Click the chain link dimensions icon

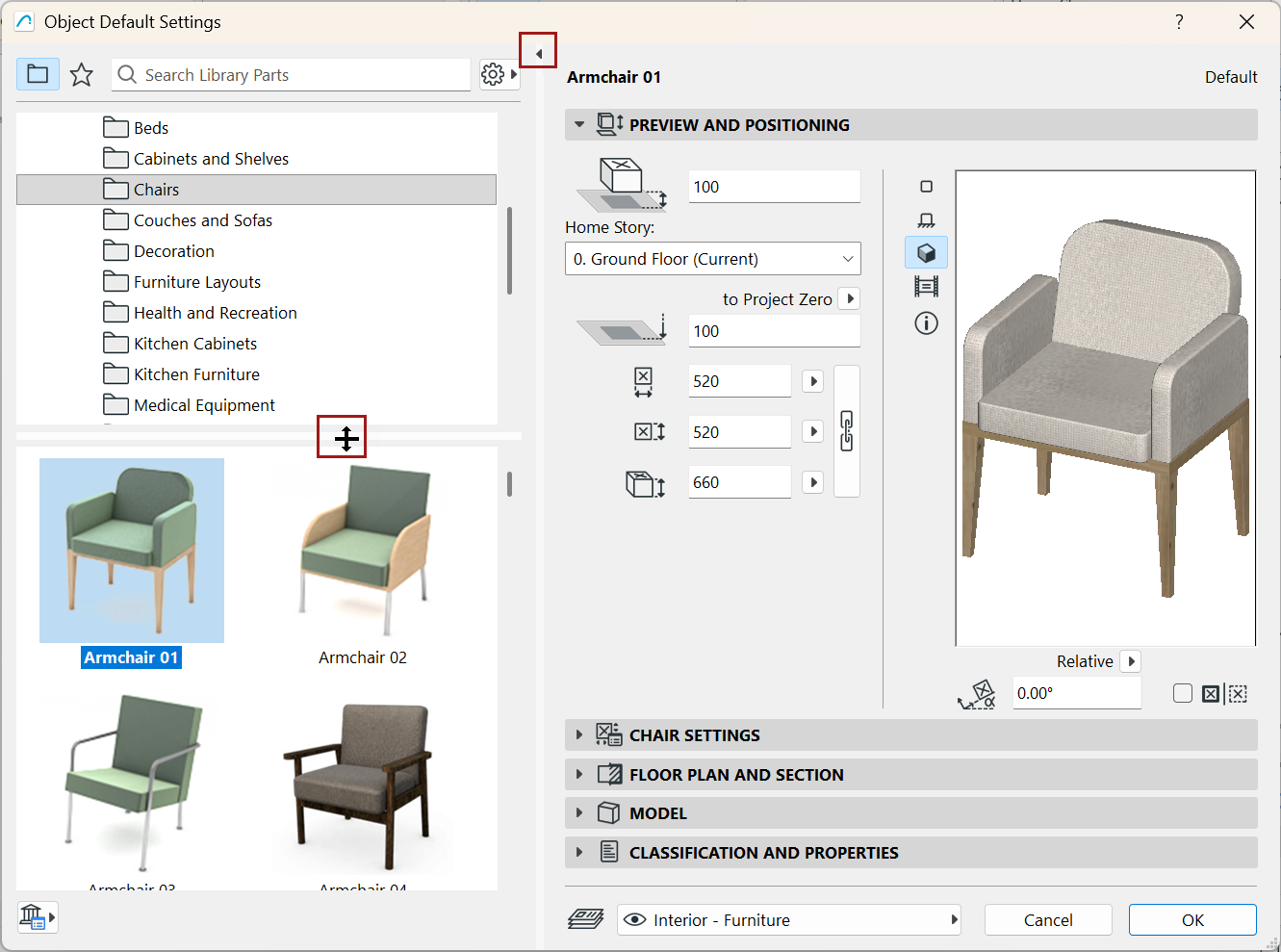(847, 431)
